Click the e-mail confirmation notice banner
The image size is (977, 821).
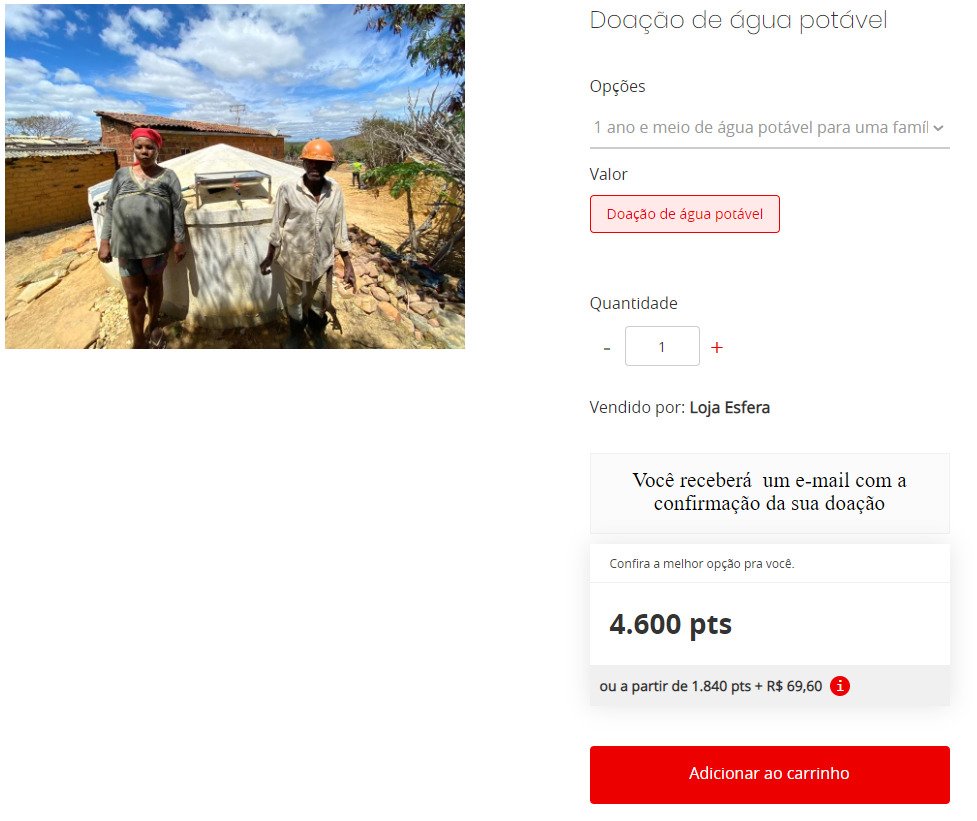point(770,493)
